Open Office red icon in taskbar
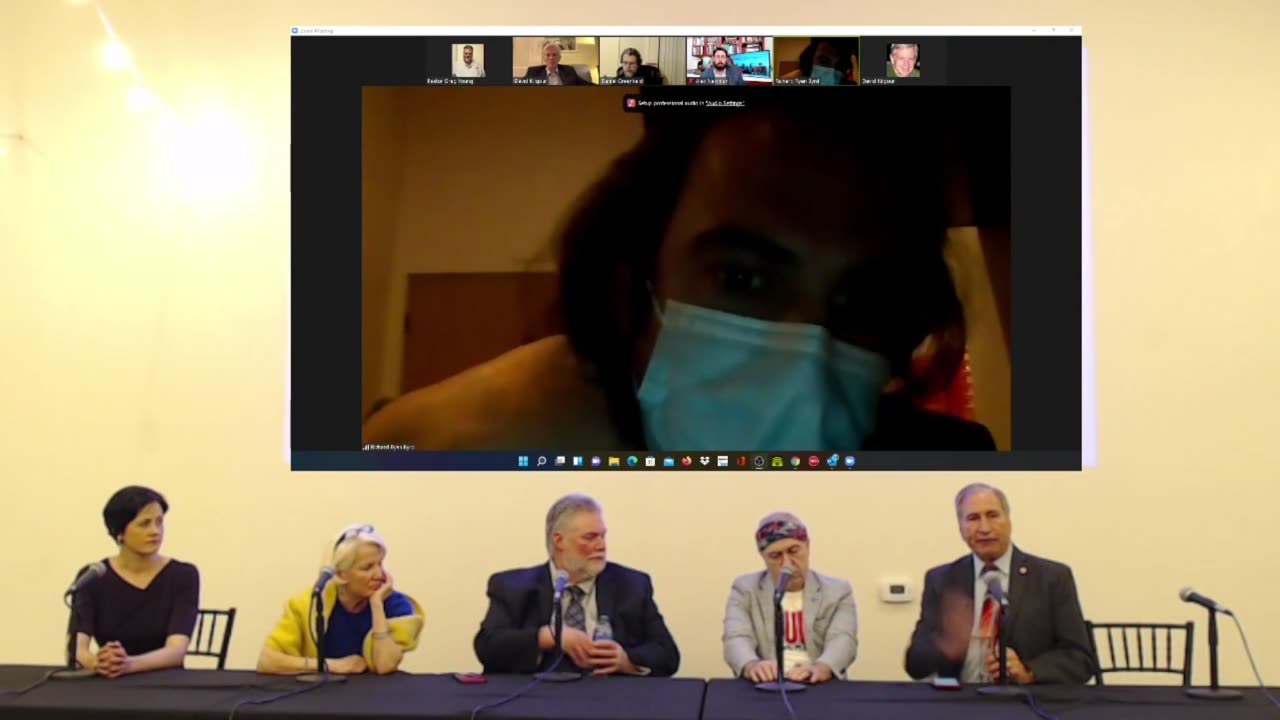 click(x=741, y=461)
